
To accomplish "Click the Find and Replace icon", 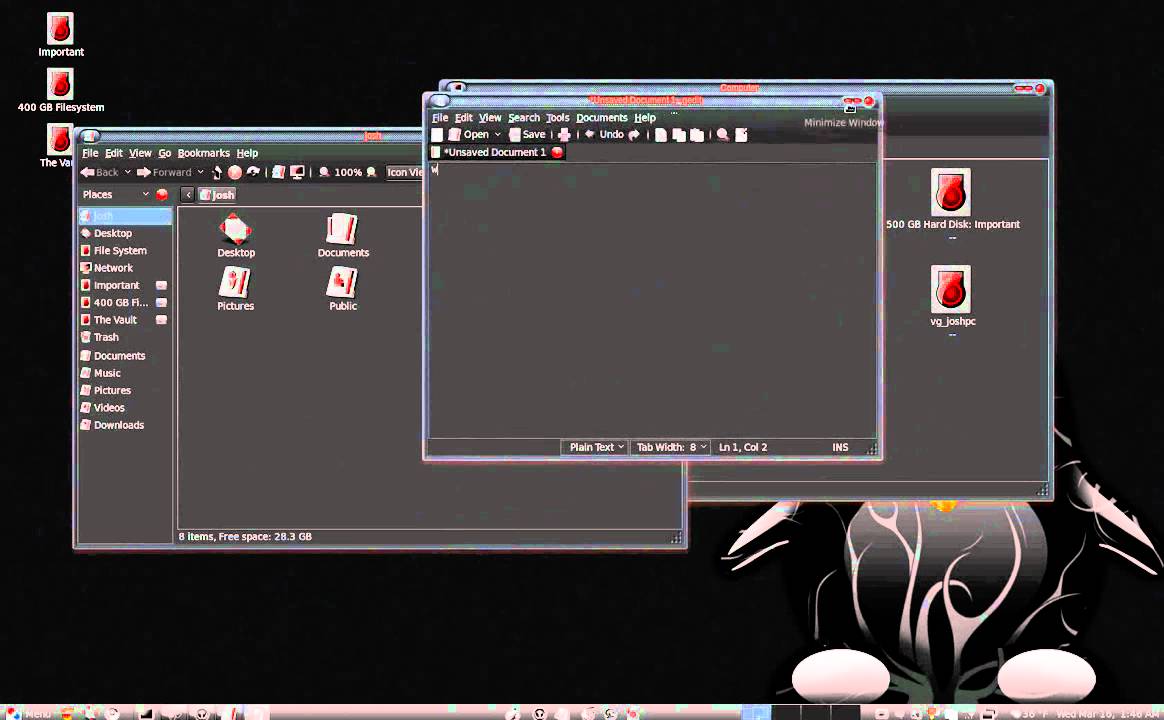I will click(741, 134).
